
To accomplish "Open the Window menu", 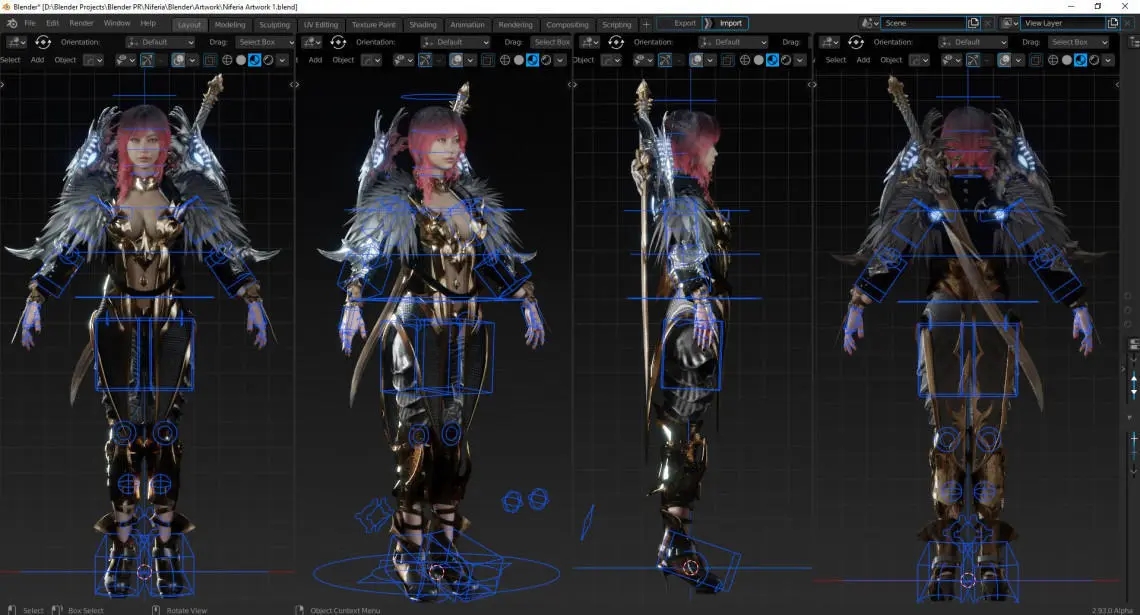I will click(x=116, y=23).
